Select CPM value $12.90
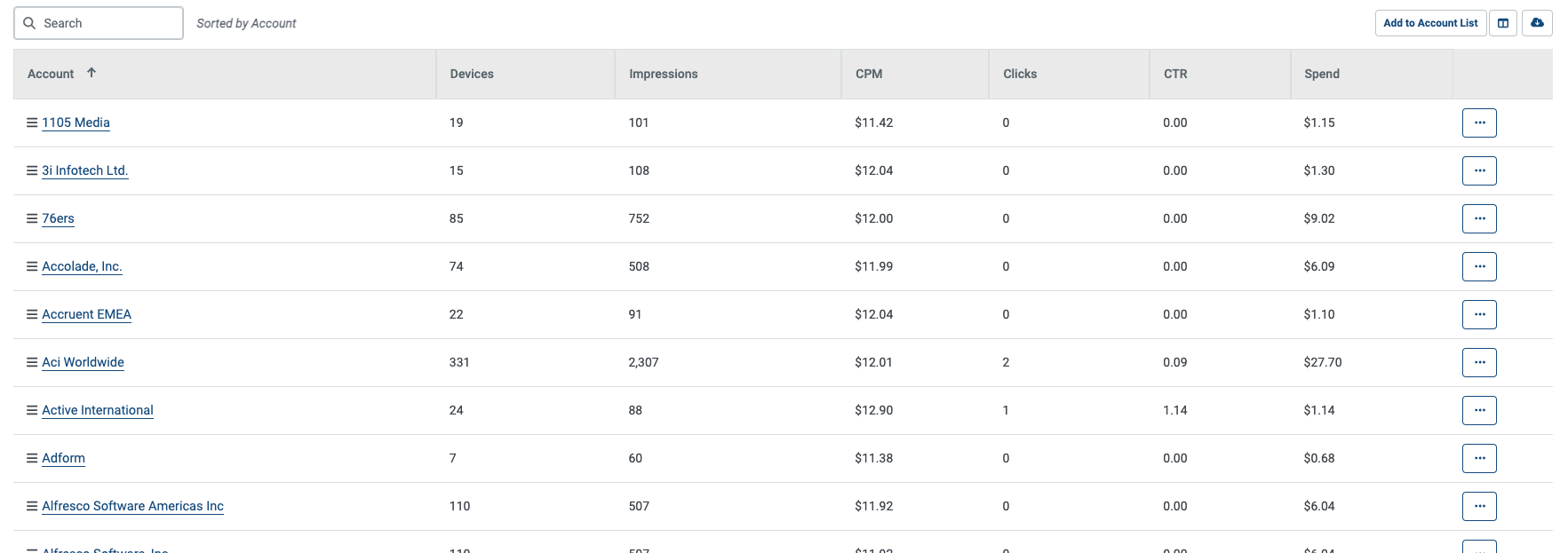The height and width of the screenshot is (553, 1568). [874, 410]
